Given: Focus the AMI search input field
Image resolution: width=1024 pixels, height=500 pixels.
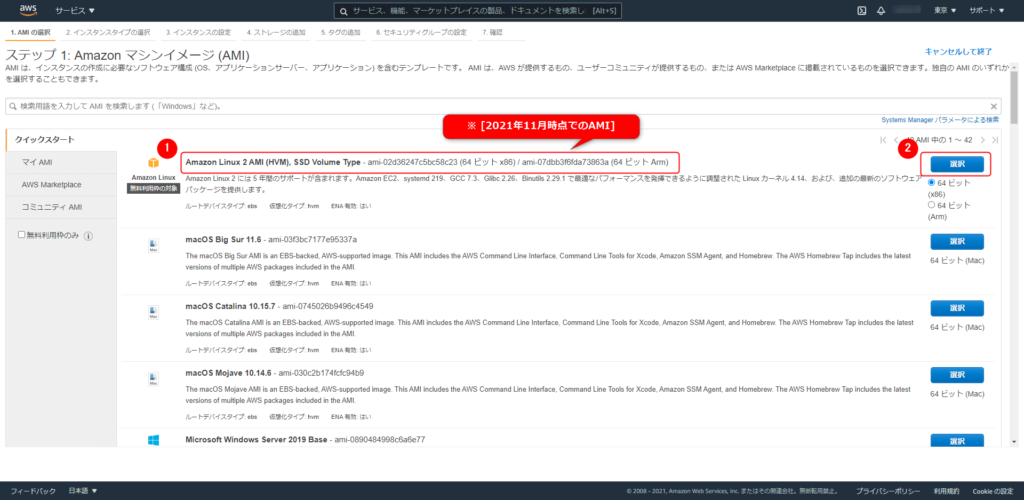Looking at the screenshot, I should 504,106.
